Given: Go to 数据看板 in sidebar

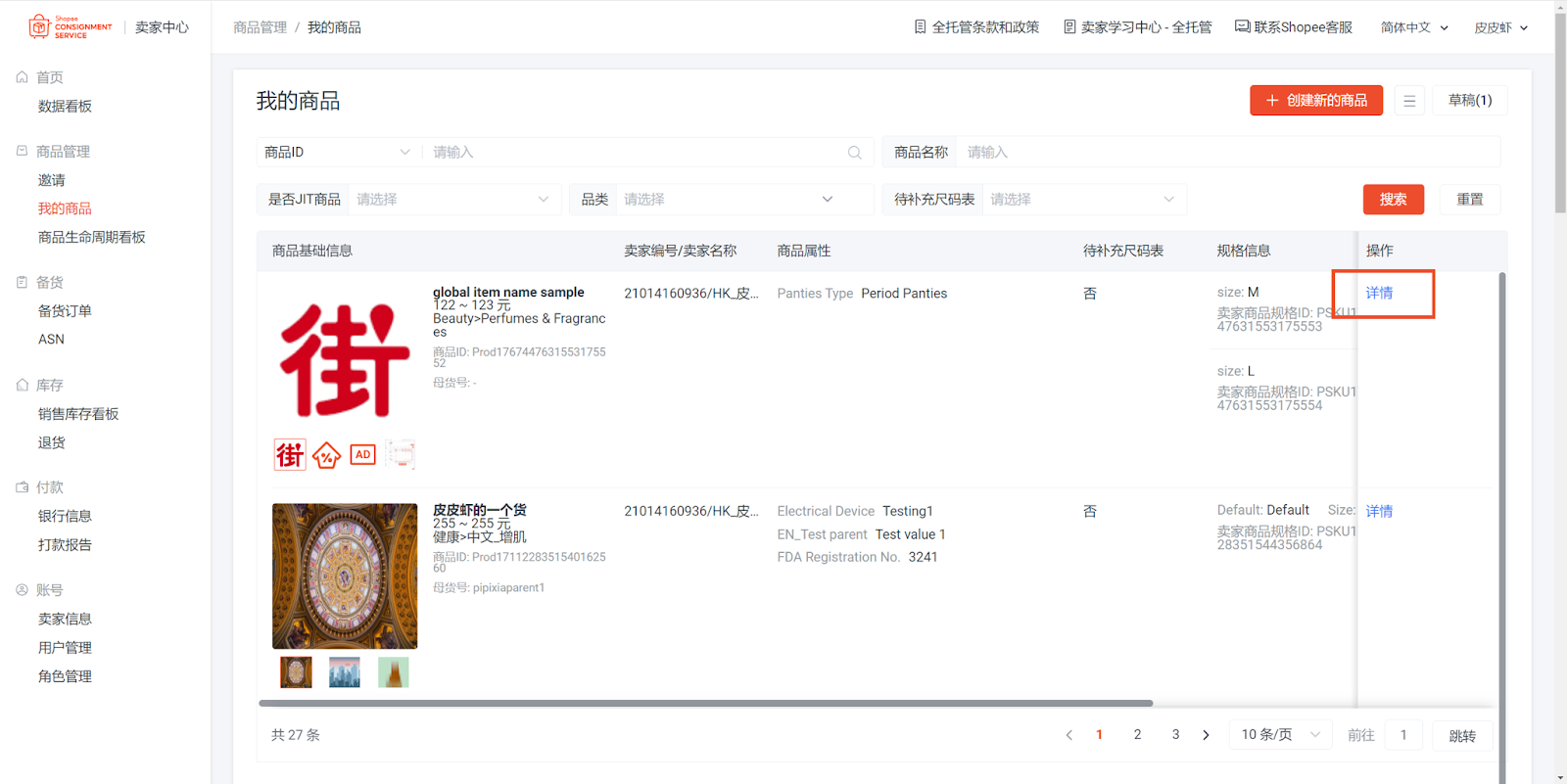Looking at the screenshot, I should 65,106.
